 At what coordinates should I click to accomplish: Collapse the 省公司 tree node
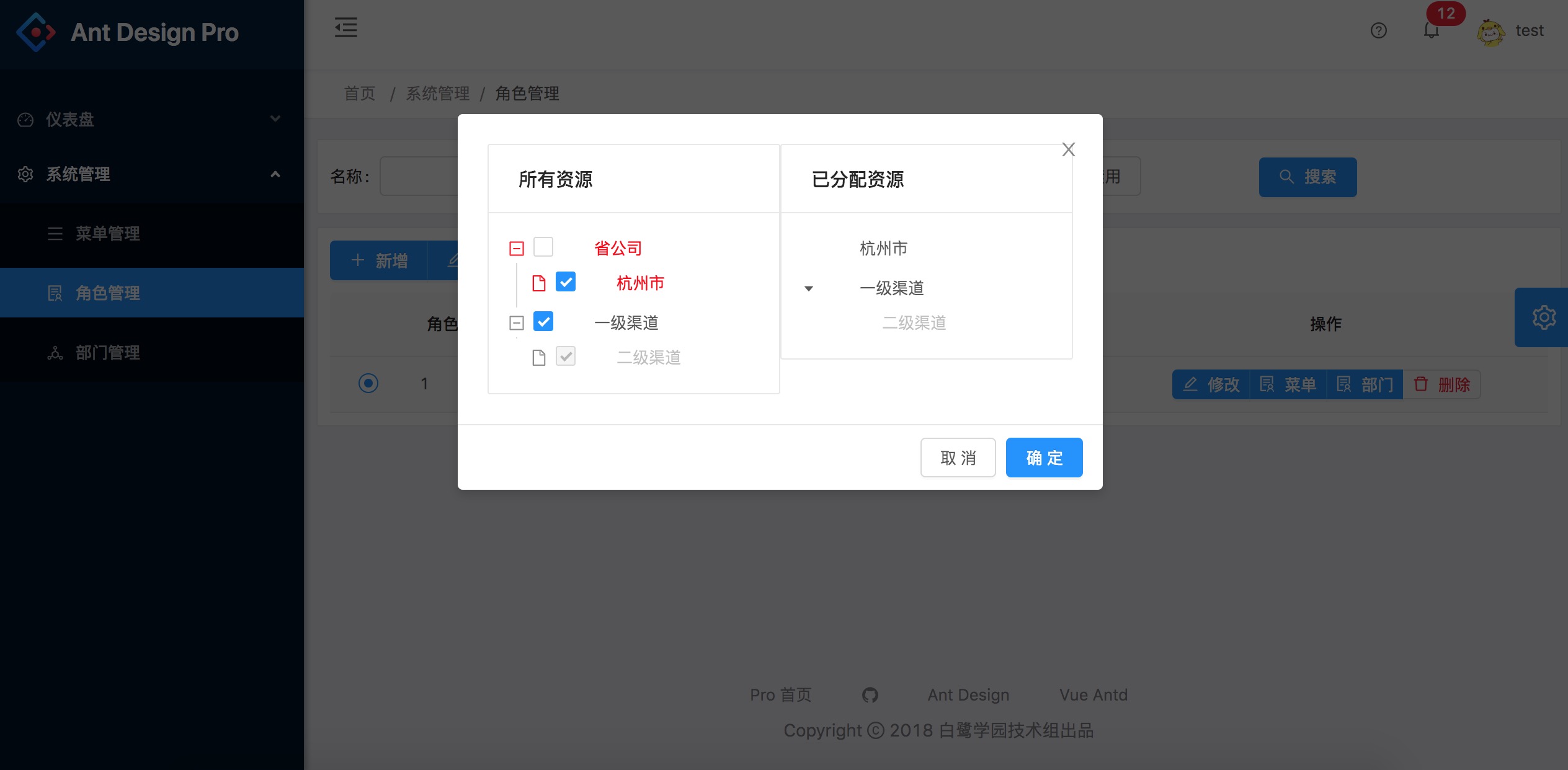click(x=516, y=249)
